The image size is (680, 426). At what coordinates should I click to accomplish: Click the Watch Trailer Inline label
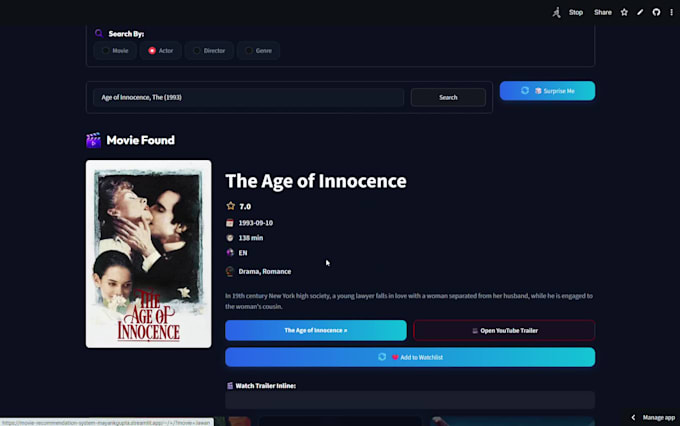tap(266, 386)
